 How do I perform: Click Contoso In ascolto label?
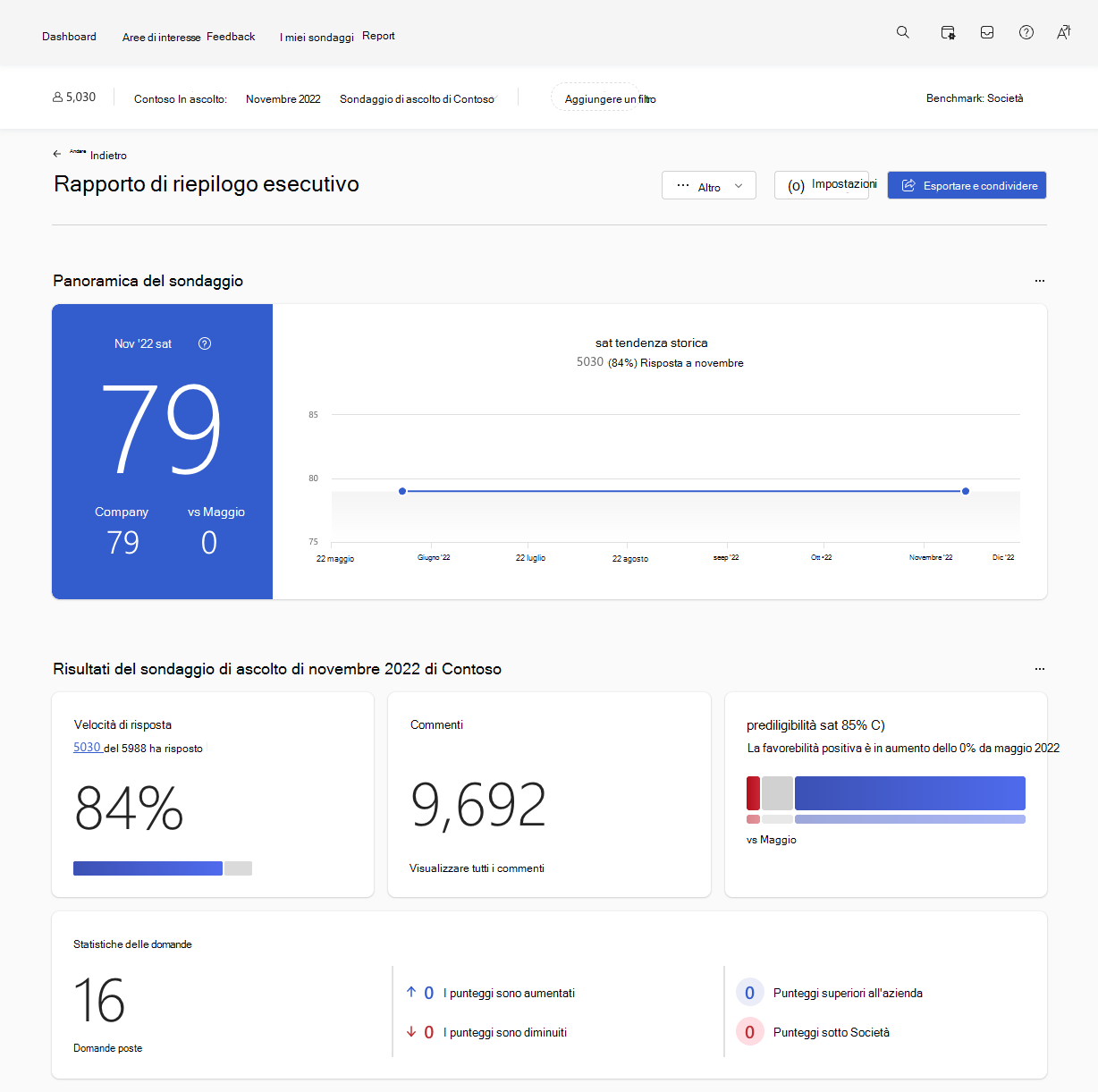click(x=181, y=99)
